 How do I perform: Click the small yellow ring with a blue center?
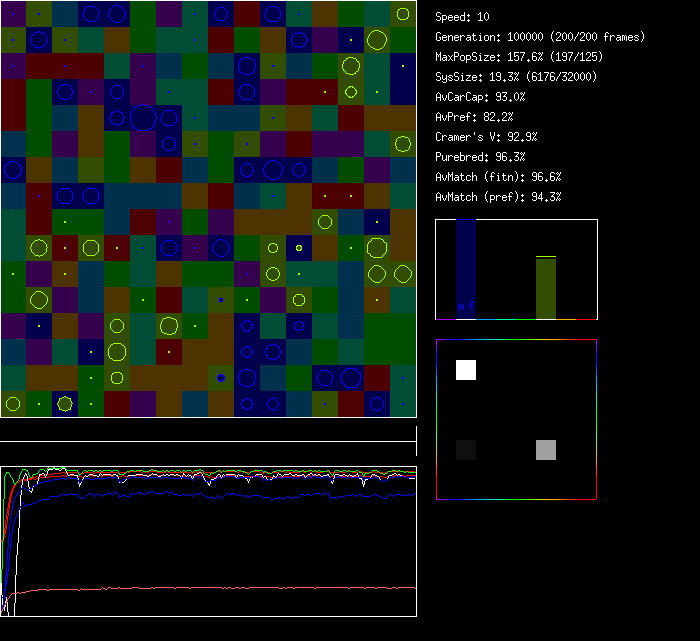pos(299,247)
